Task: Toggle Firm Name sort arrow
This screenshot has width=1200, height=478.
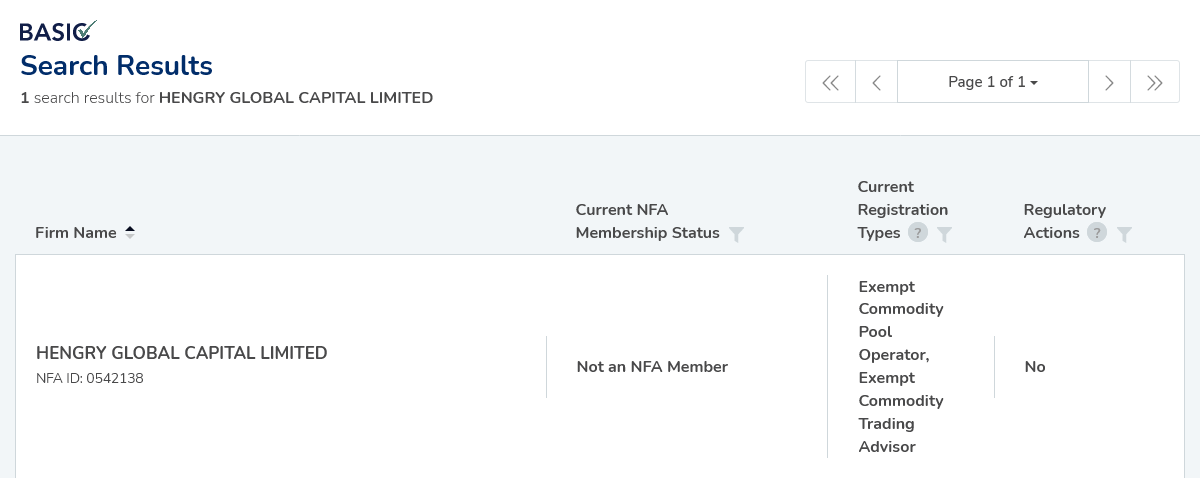Action: click(x=129, y=232)
